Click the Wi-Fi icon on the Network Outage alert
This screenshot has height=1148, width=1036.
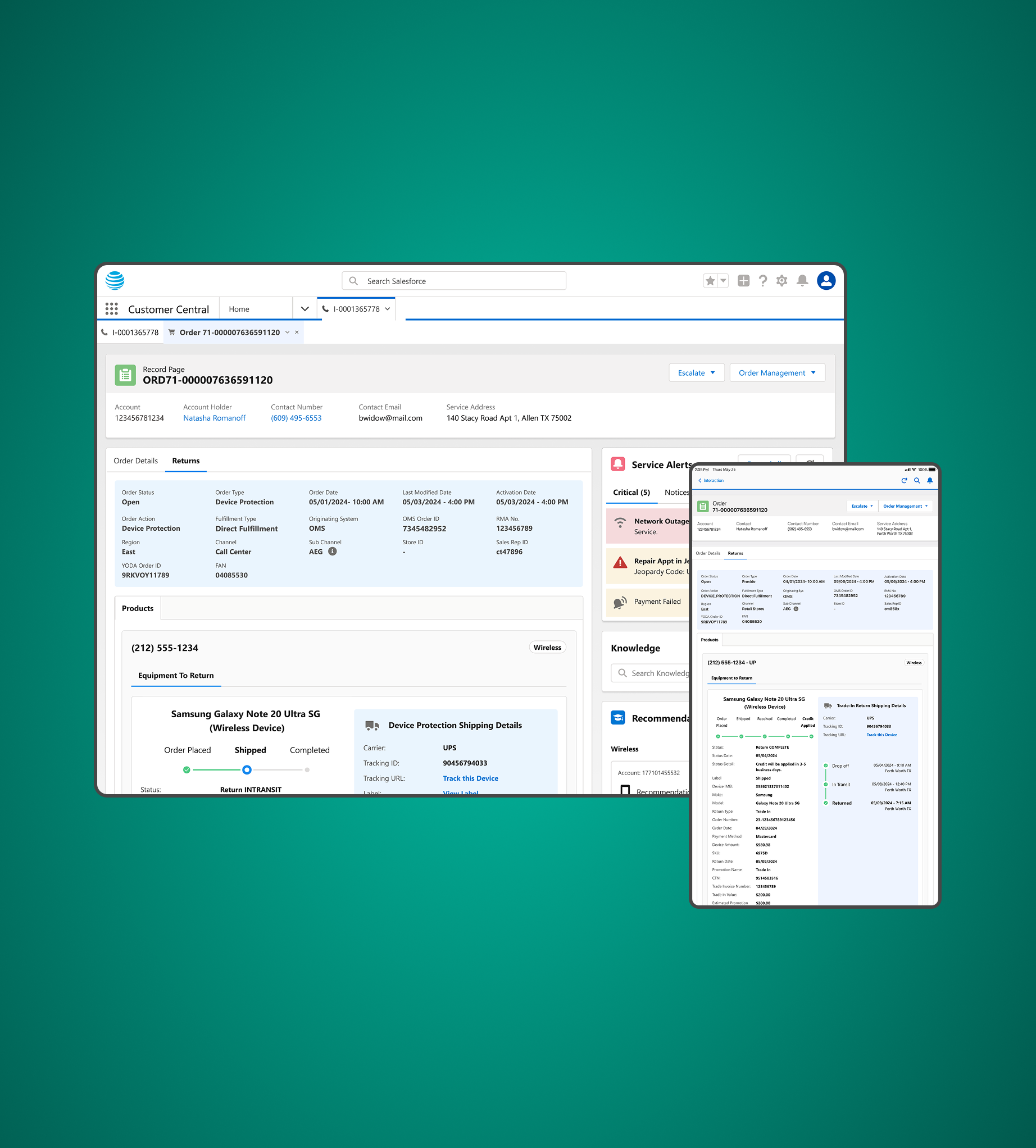[620, 522]
